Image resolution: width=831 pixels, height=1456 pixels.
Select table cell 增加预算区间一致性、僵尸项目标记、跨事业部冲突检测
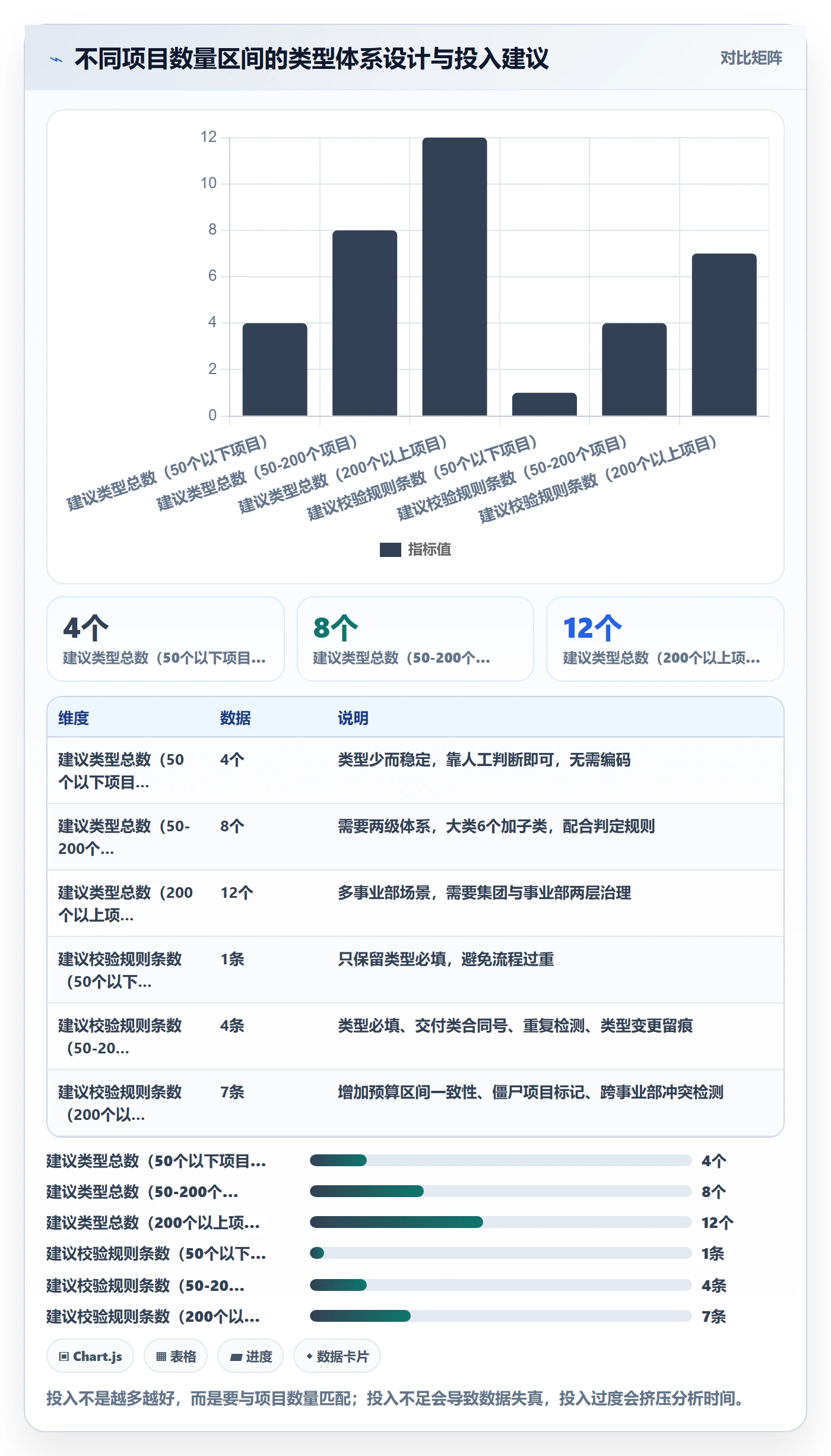point(531,1092)
